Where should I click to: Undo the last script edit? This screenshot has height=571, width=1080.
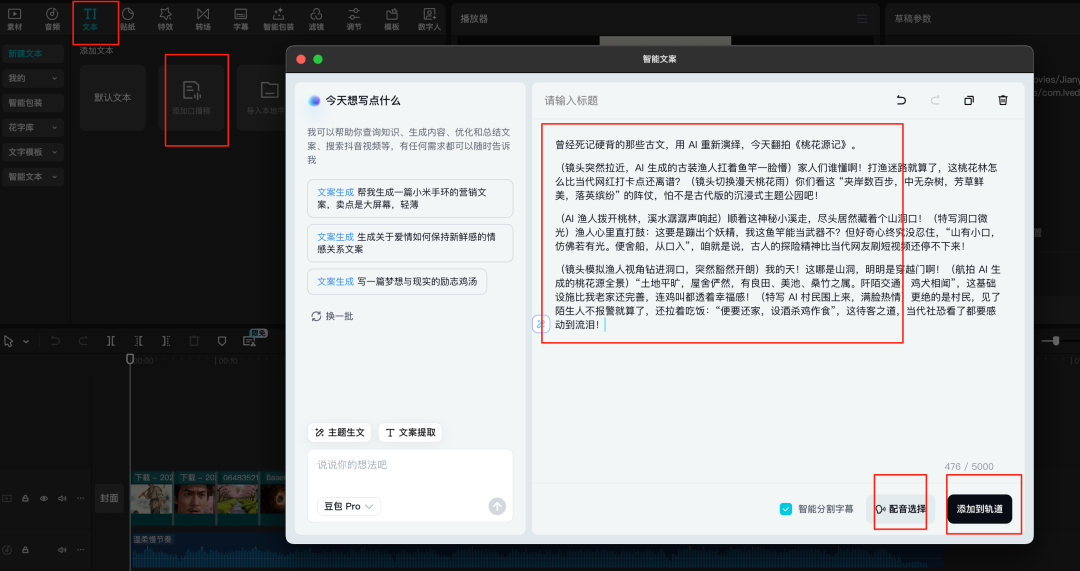click(901, 100)
